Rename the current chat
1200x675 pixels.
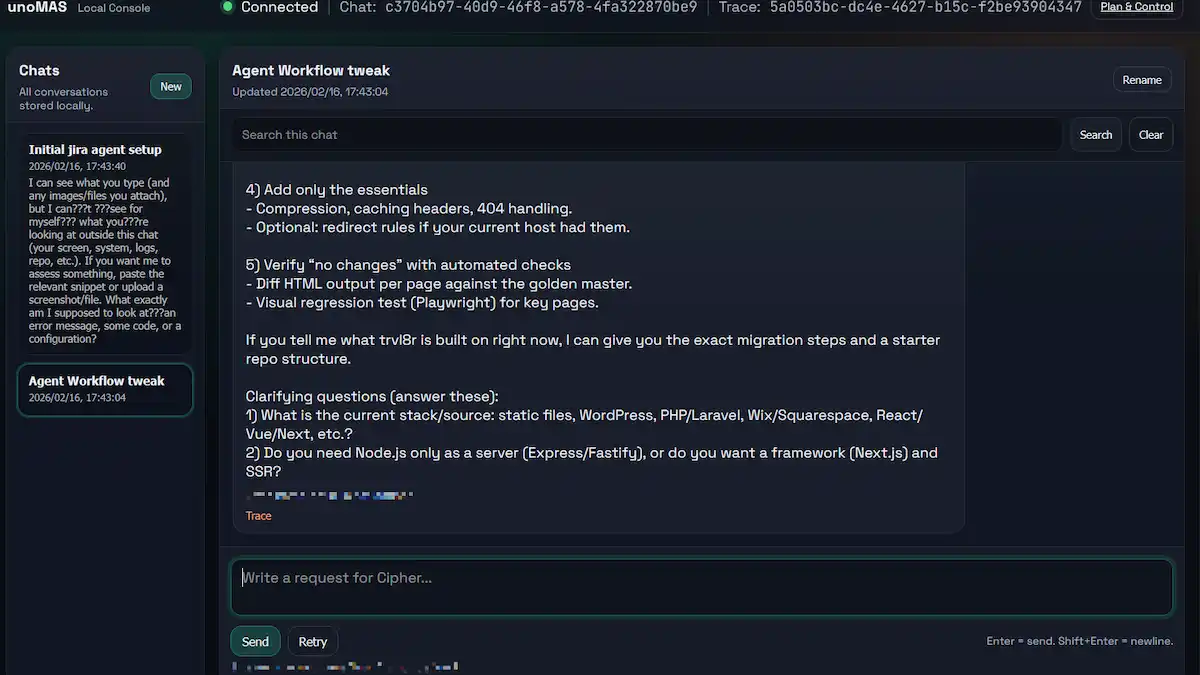click(x=1142, y=80)
